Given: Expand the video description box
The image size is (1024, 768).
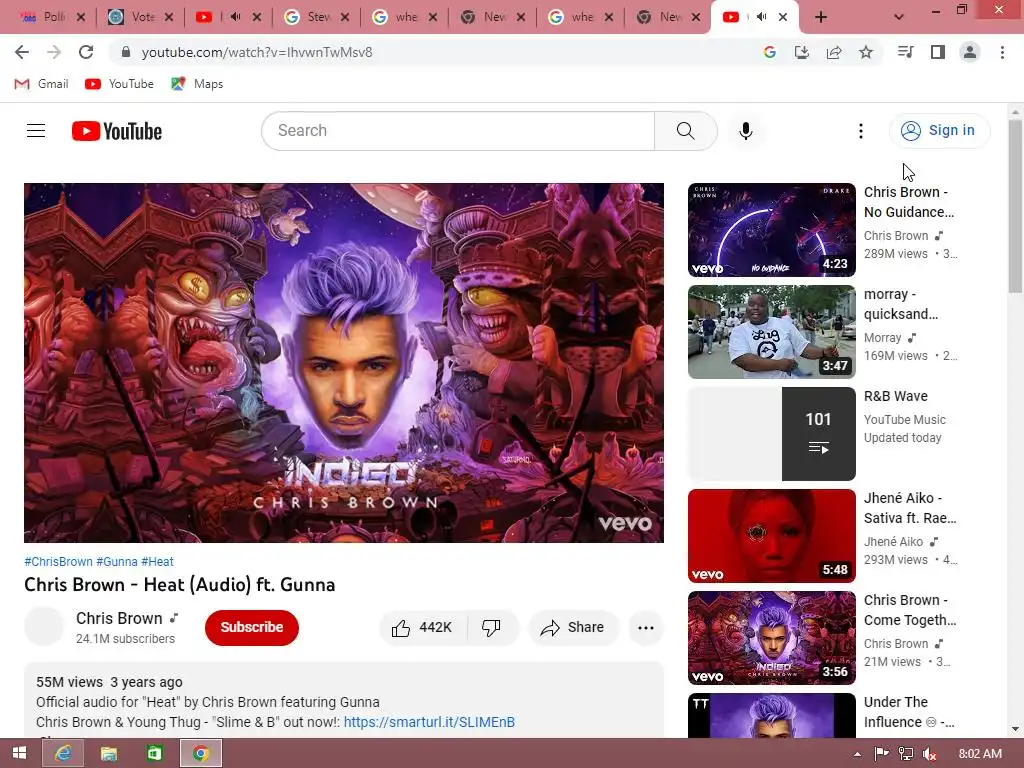Looking at the screenshot, I should pos(344,701).
